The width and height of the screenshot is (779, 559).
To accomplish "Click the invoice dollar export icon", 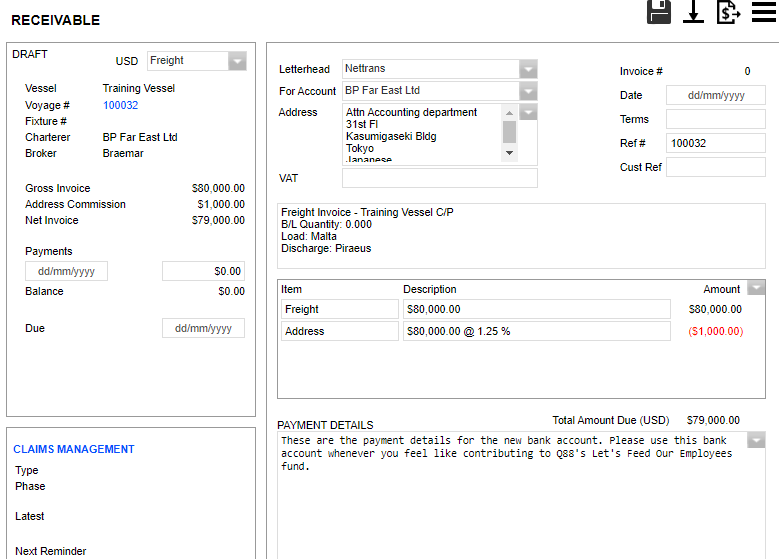I will (728, 12).
